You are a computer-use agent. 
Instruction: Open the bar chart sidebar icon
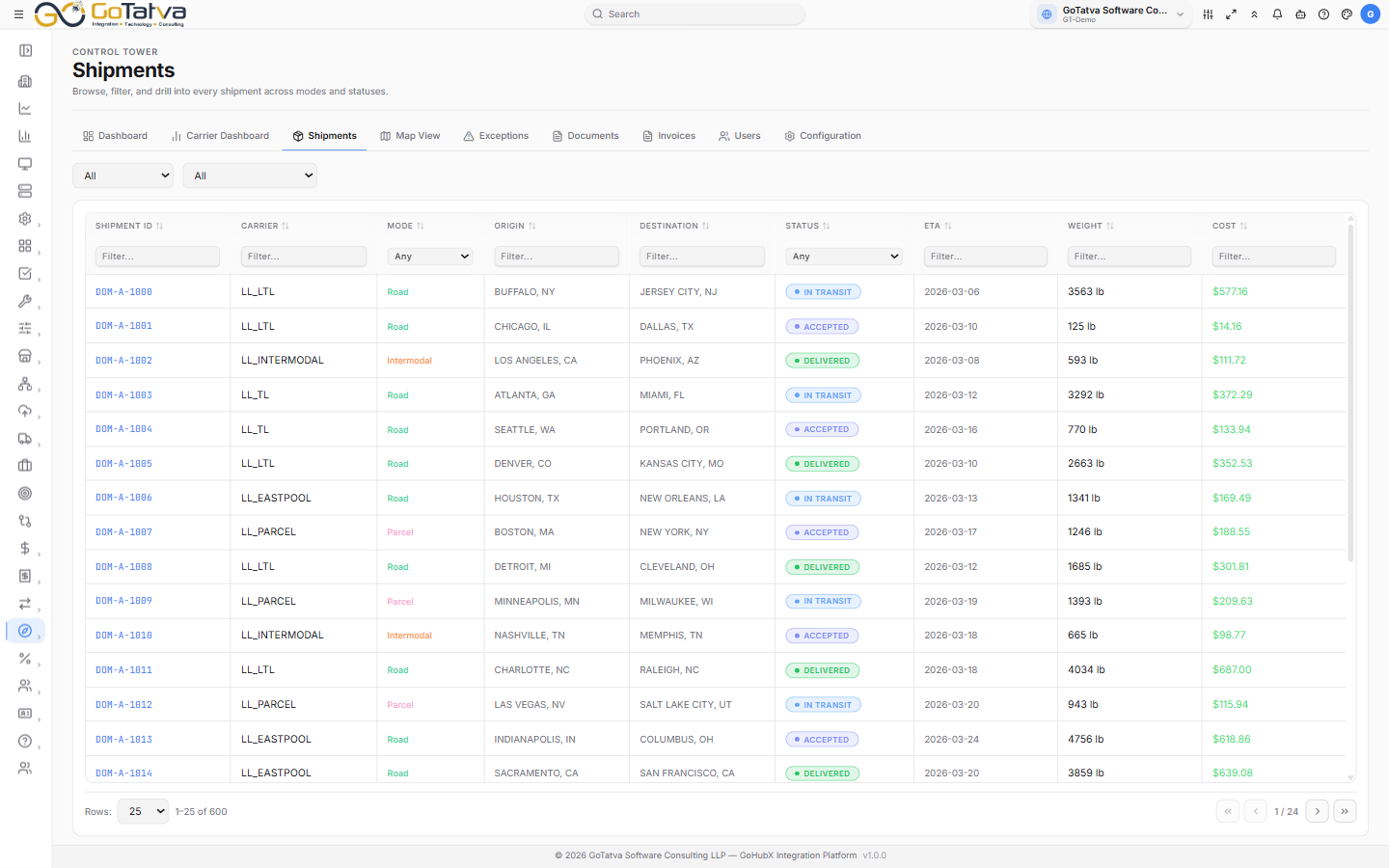pyautogui.click(x=25, y=136)
